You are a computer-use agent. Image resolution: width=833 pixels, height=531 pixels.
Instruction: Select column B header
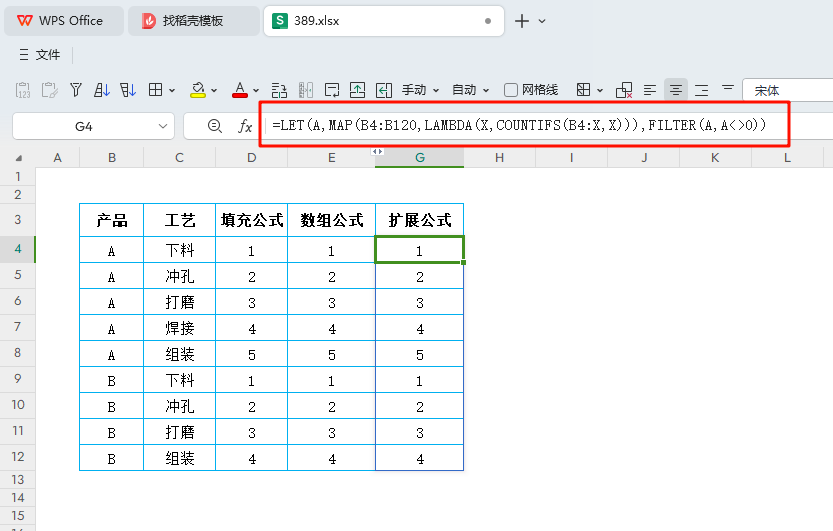pos(112,158)
